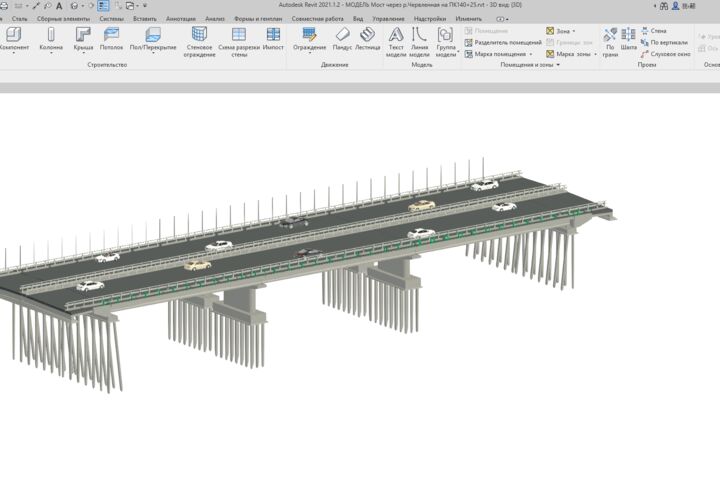The image size is (720, 480).
Task: Select the По грани opening tool
Action: tap(610, 42)
